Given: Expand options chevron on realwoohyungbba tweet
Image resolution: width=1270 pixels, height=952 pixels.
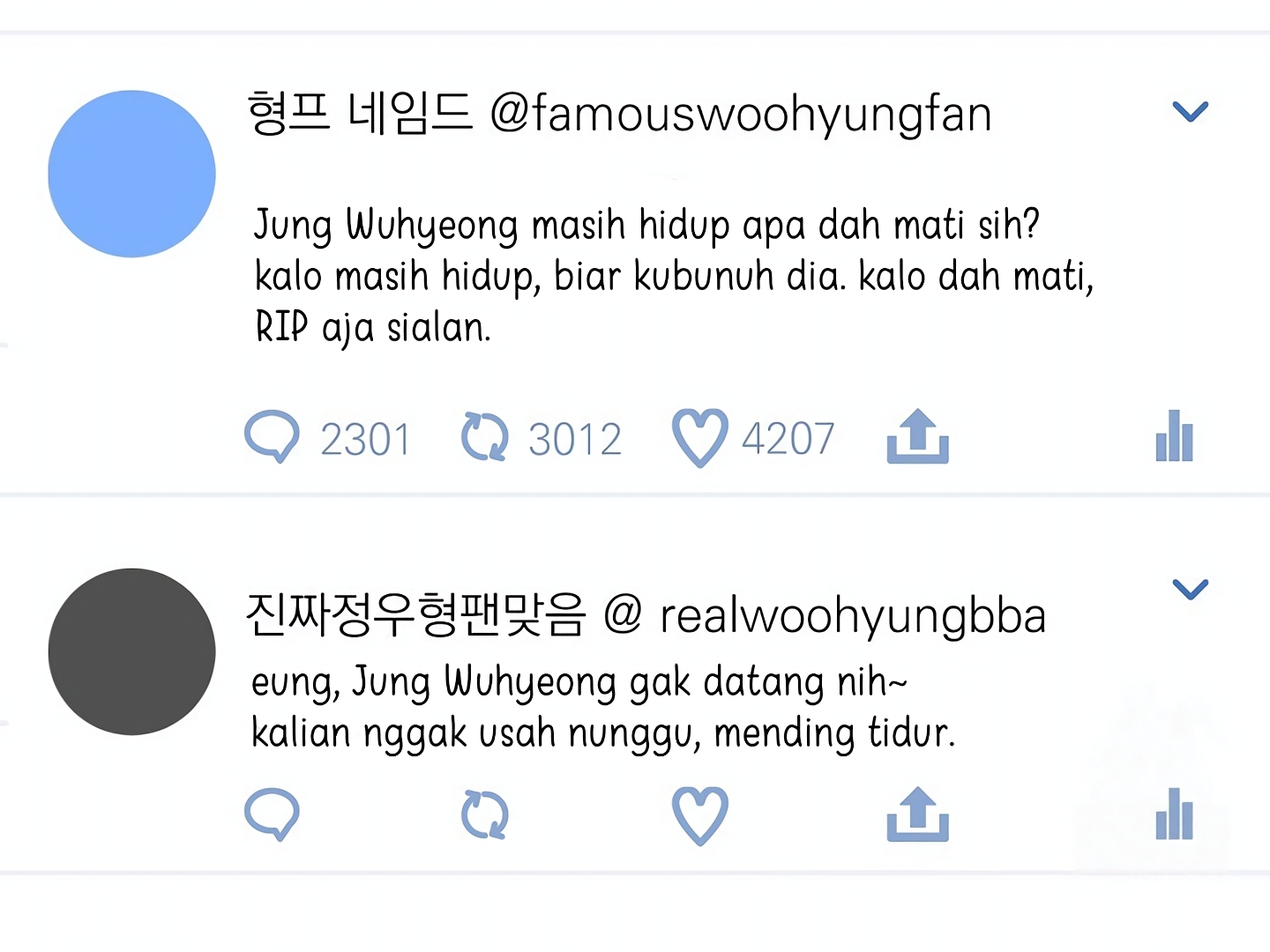Looking at the screenshot, I should pos(1190,589).
